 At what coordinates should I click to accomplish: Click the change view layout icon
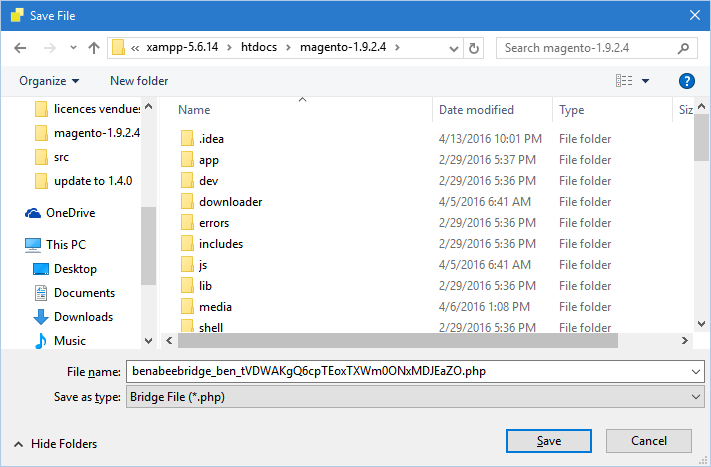624,81
